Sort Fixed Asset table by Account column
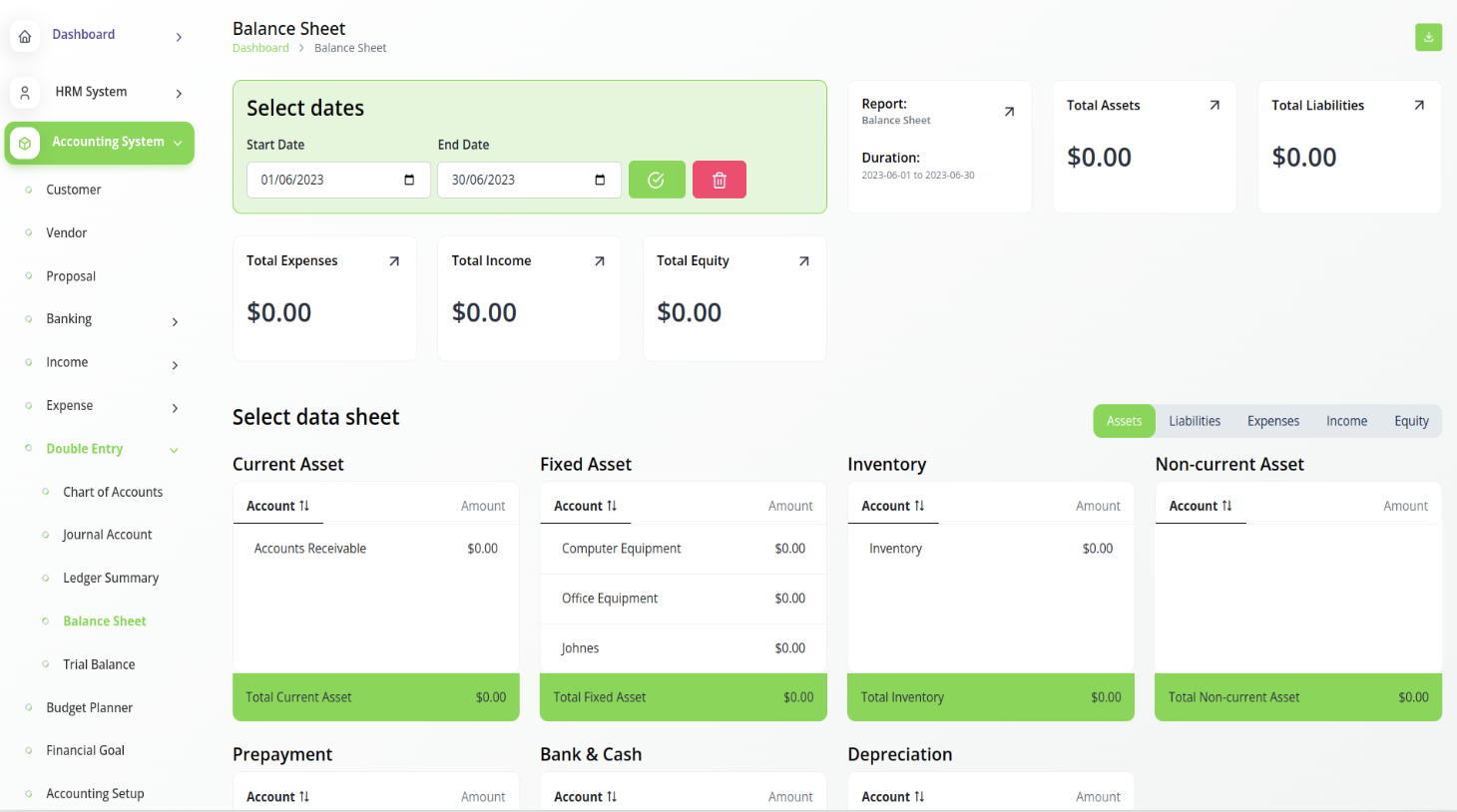1457x812 pixels. point(585,506)
